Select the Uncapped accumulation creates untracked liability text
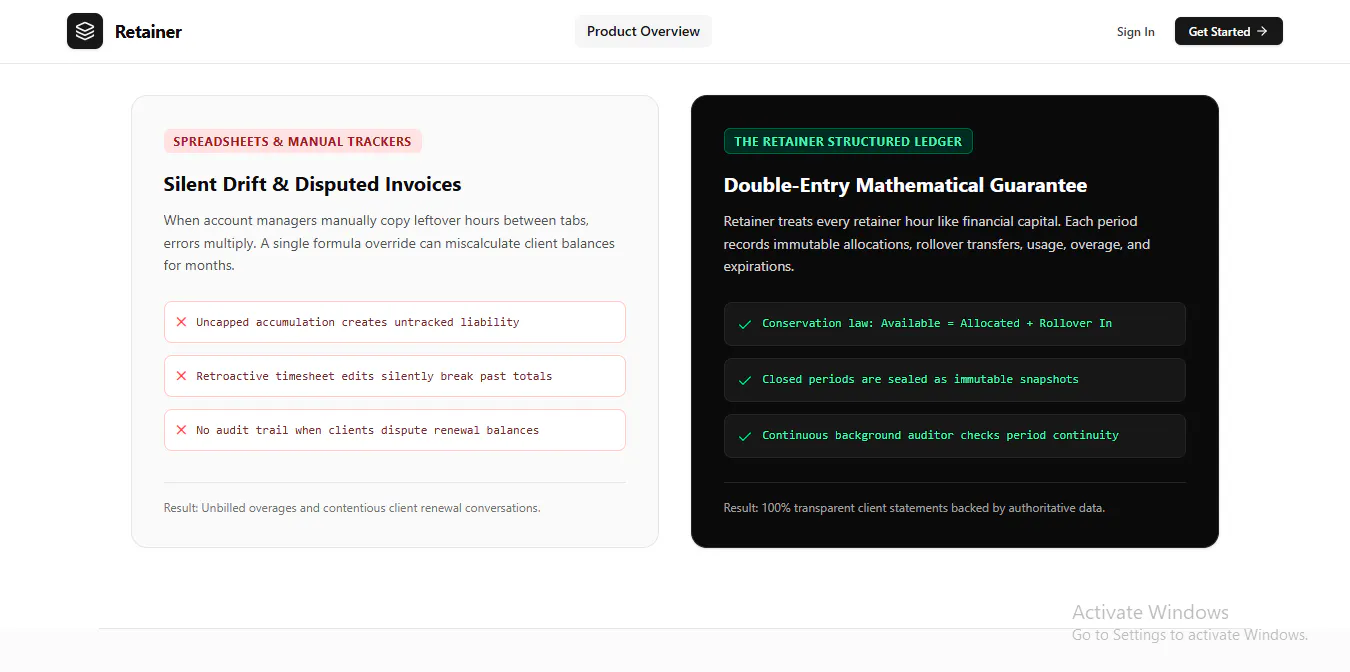 pos(357,322)
